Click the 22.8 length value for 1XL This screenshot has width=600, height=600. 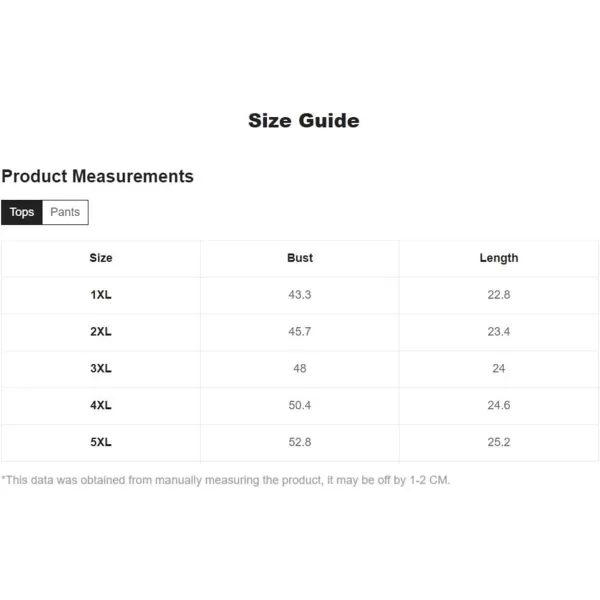(x=499, y=295)
